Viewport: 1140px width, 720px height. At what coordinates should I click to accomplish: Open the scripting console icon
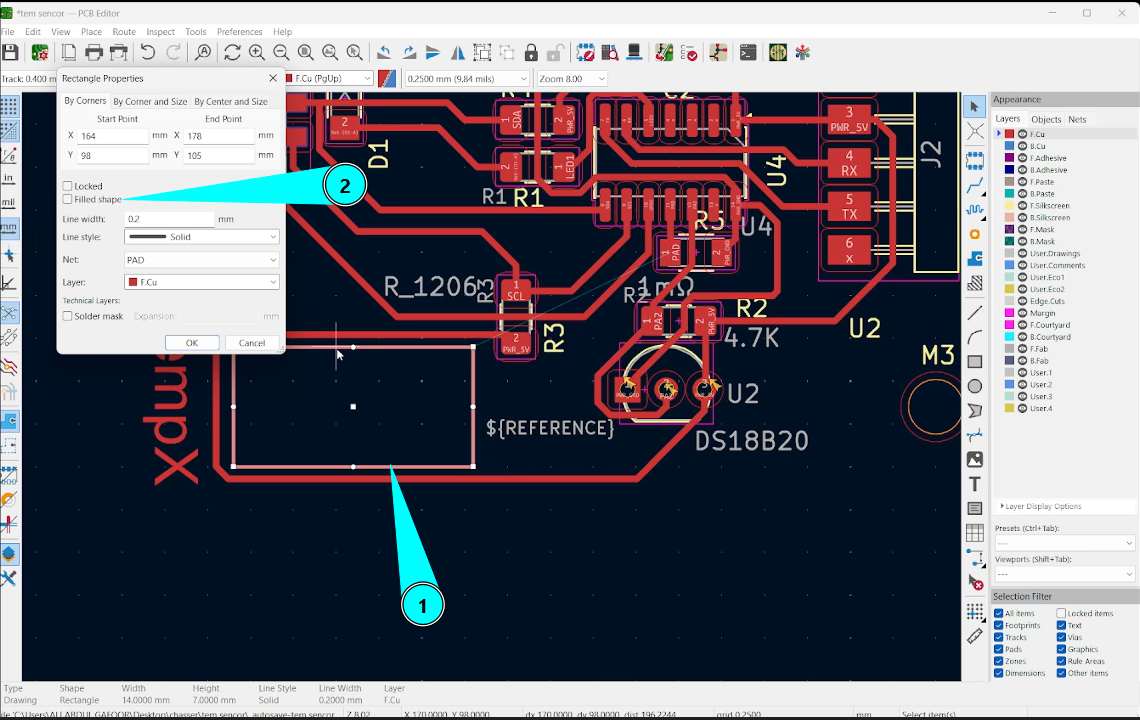coord(747,52)
